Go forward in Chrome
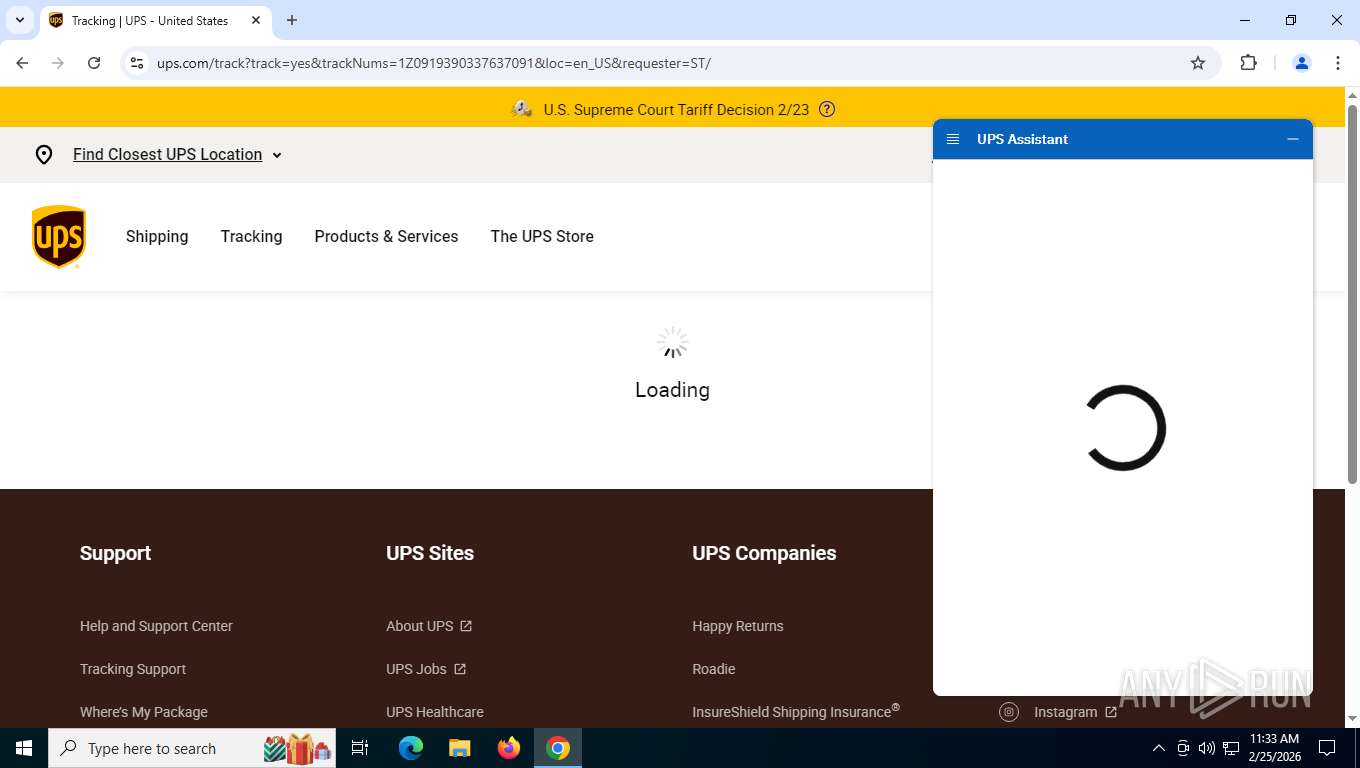This screenshot has height=768, width=1360. pos(58,63)
